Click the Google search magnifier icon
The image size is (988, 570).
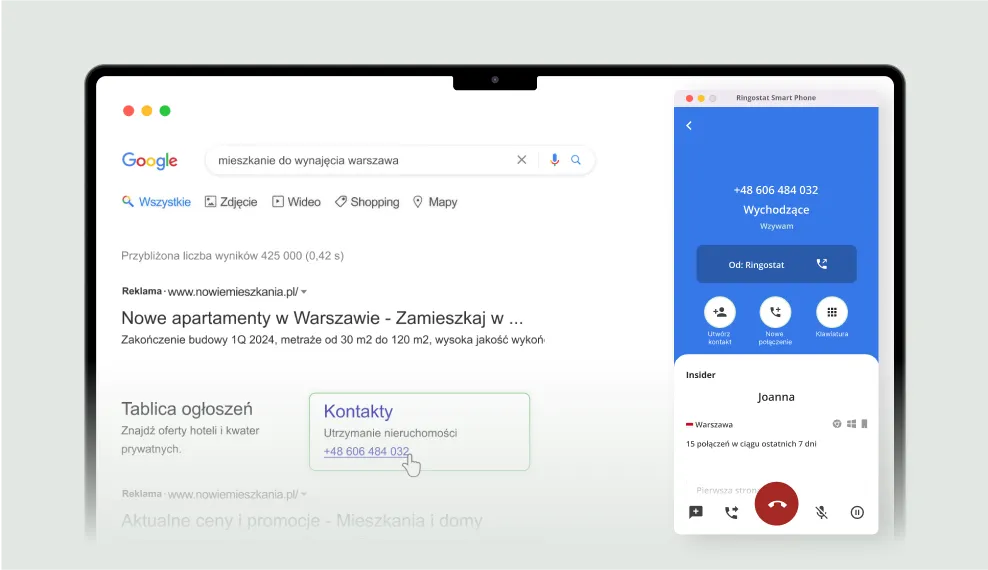(x=576, y=160)
